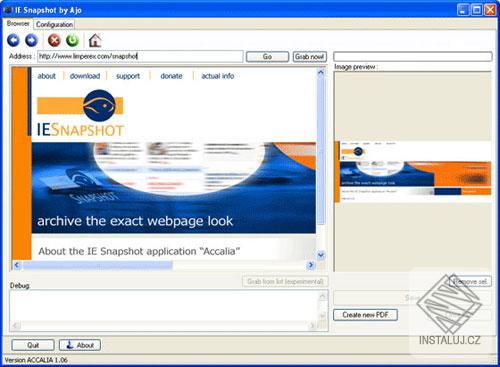Open the actual info link on the webpage

[218, 76]
